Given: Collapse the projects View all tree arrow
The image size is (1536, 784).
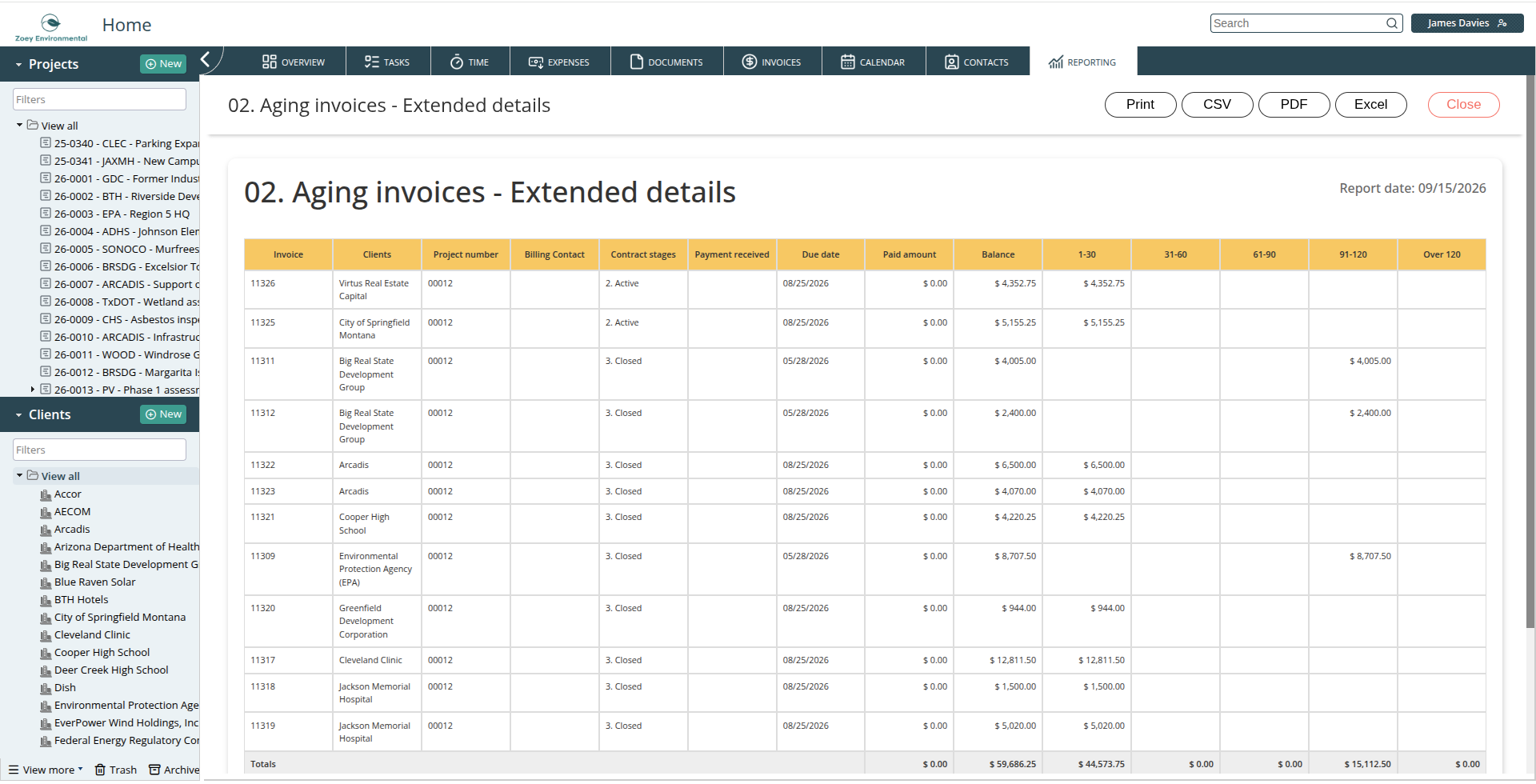Looking at the screenshot, I should [19, 126].
